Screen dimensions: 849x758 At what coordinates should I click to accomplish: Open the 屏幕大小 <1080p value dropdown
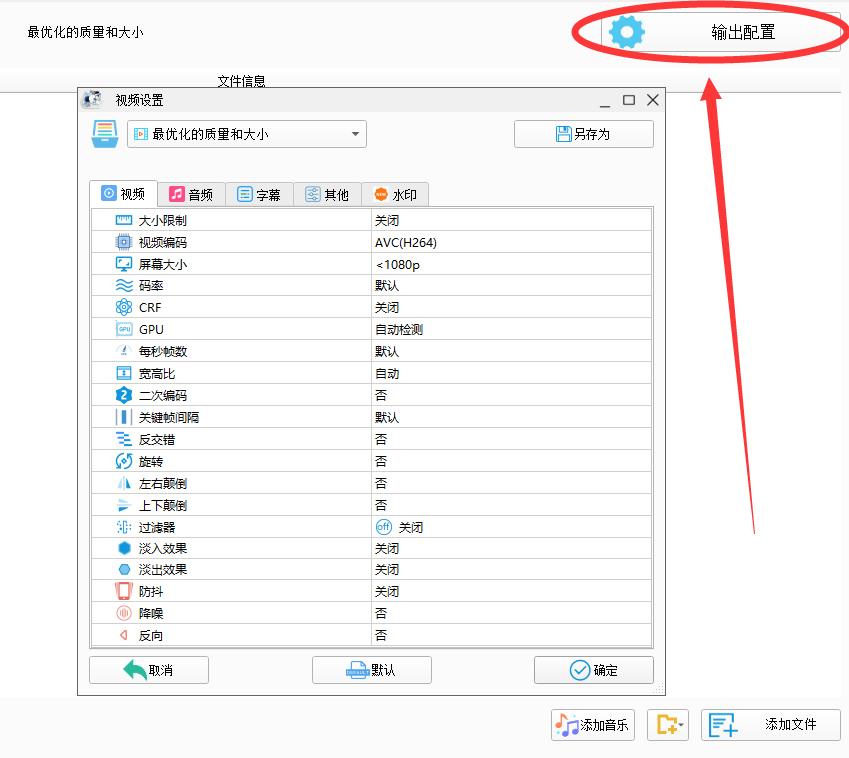pyautogui.click(x=510, y=264)
